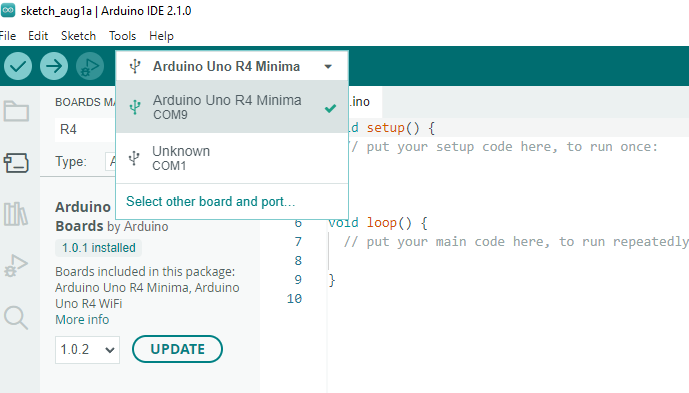This screenshot has width=689, height=393.
Task: Click line number 7 in the gutter
Action: tap(298, 242)
